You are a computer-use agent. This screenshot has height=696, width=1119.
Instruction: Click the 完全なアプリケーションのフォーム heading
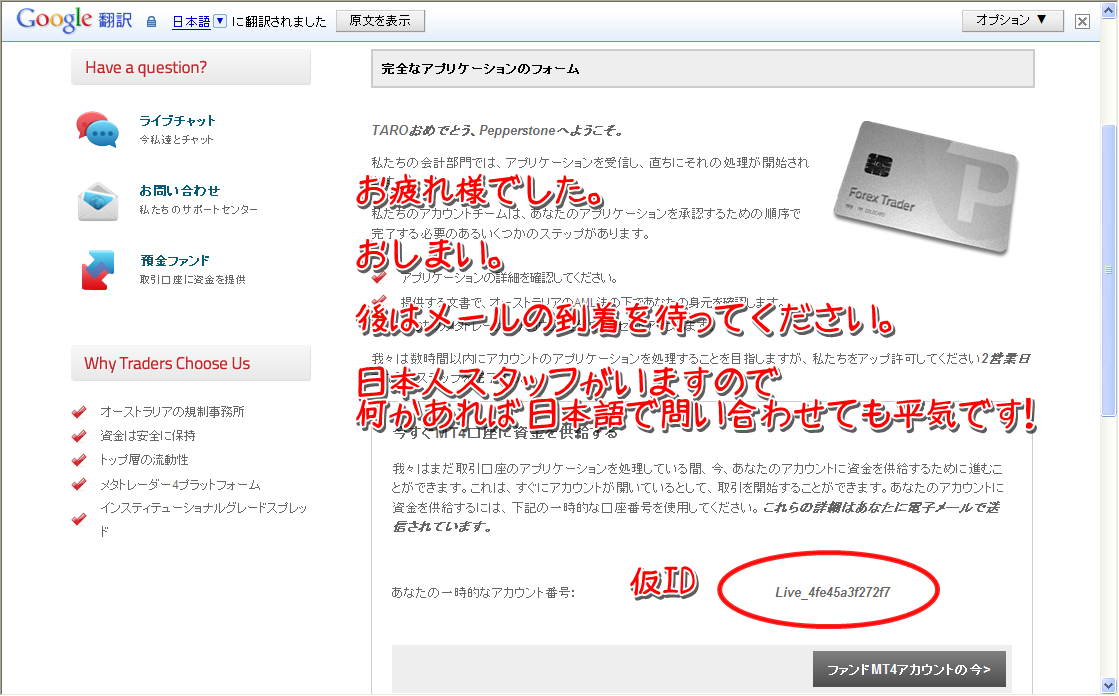480,69
